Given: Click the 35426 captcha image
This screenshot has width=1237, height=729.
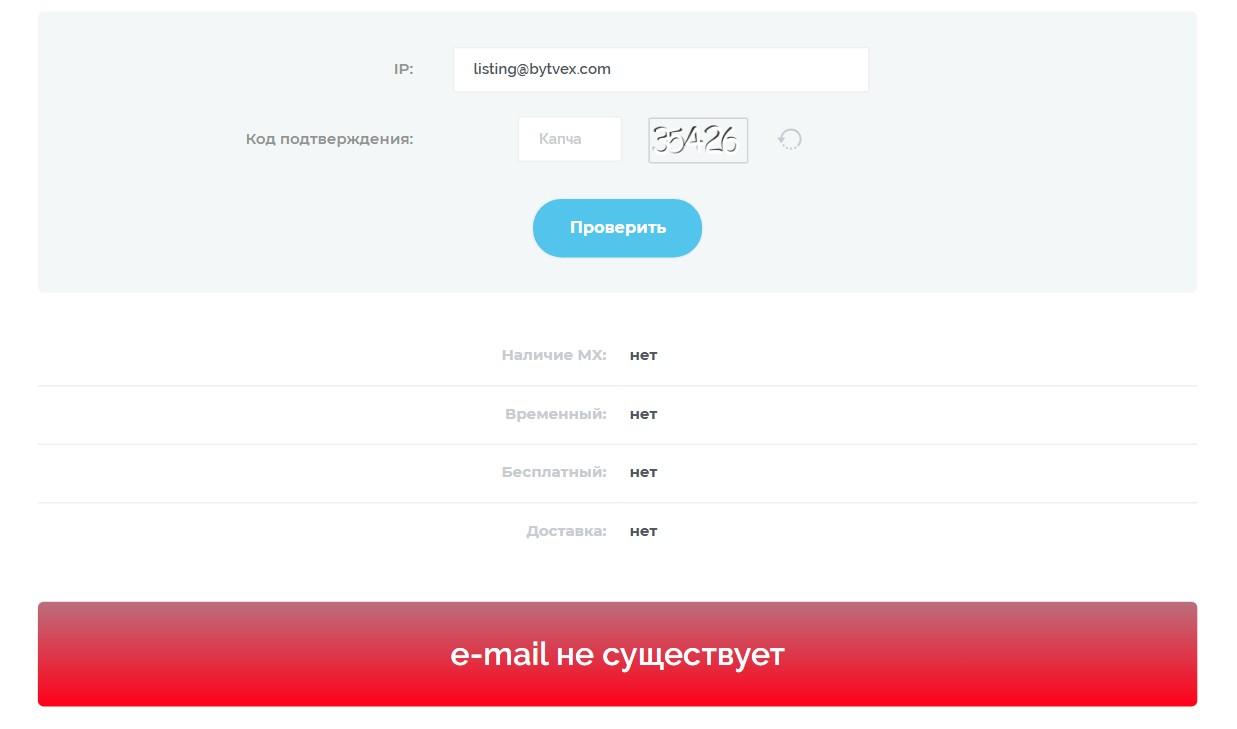Looking at the screenshot, I should tap(698, 140).
